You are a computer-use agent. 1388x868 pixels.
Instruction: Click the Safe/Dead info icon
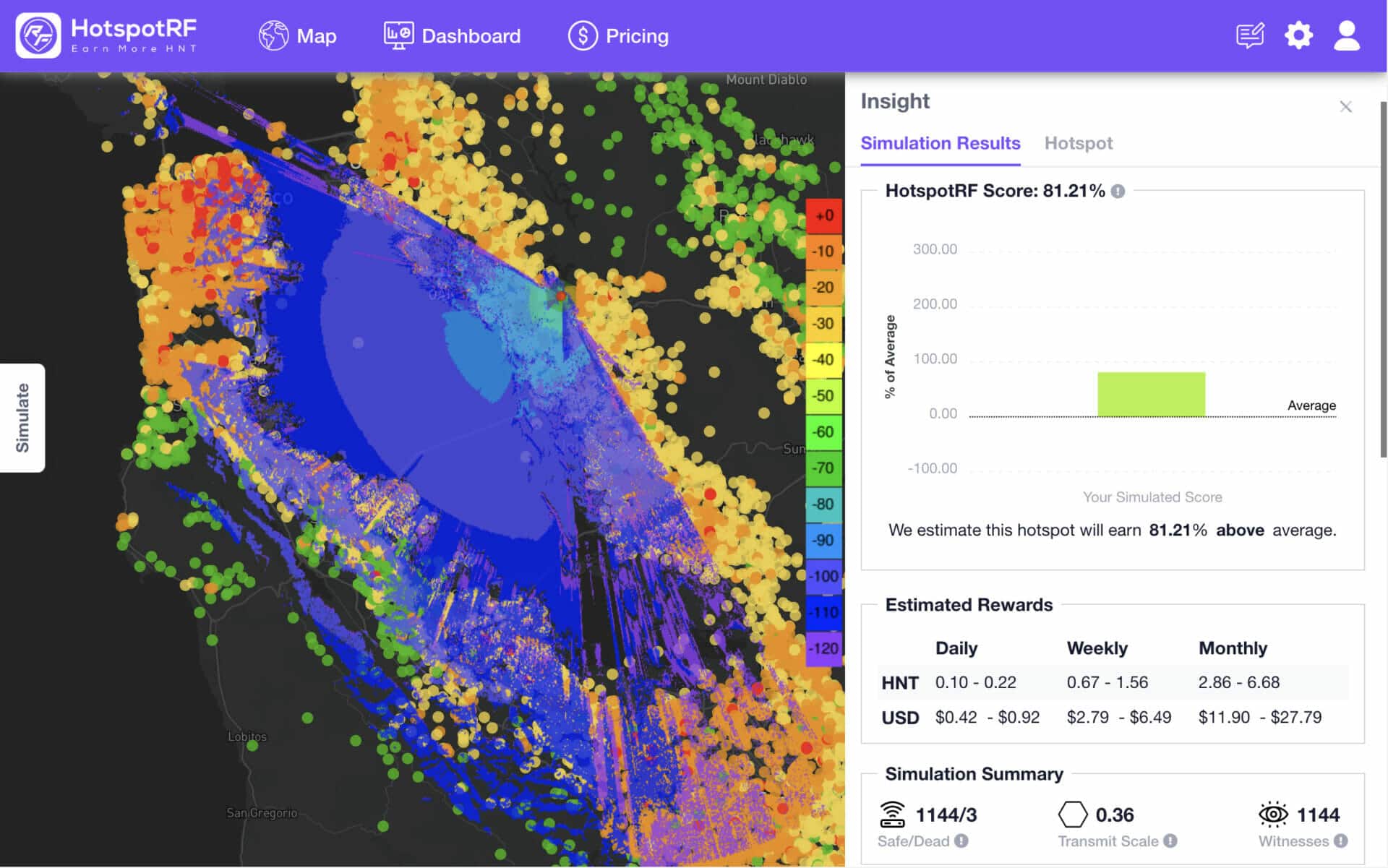click(x=961, y=841)
